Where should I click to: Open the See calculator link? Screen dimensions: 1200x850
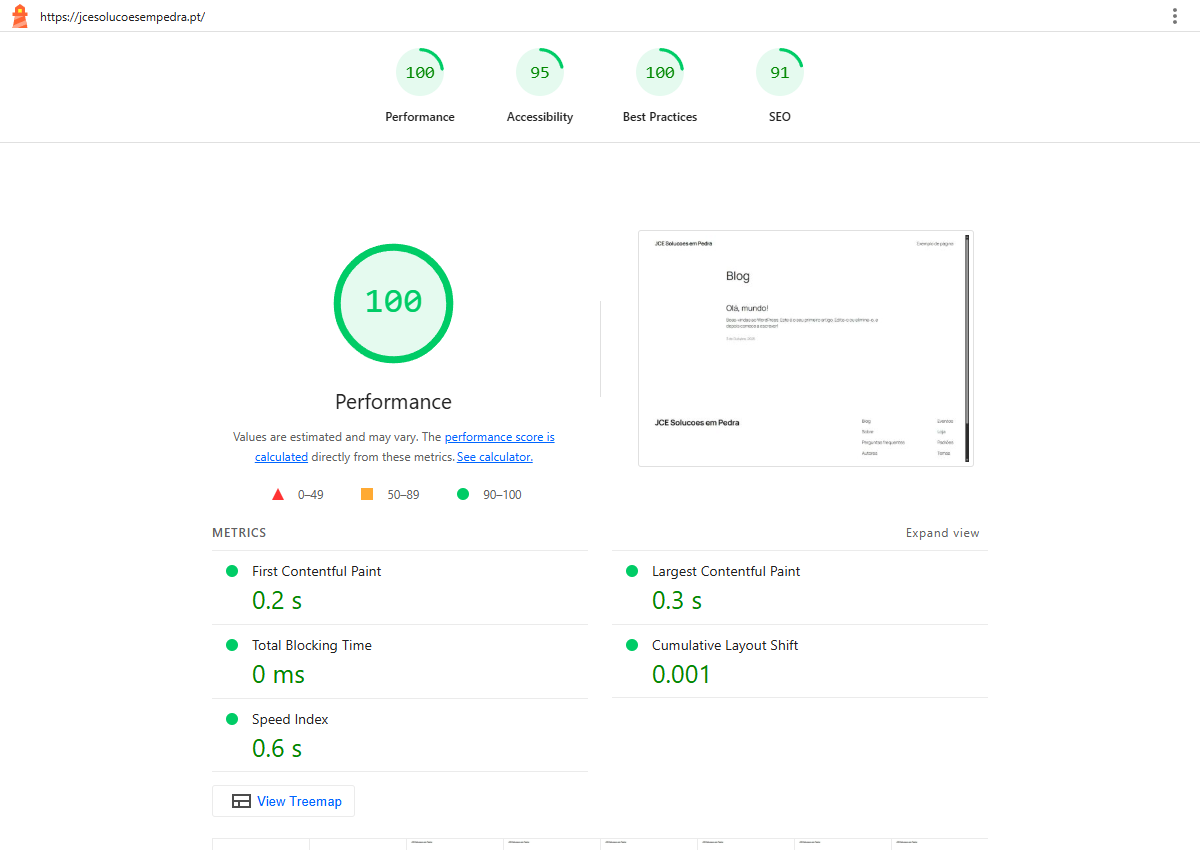click(495, 457)
